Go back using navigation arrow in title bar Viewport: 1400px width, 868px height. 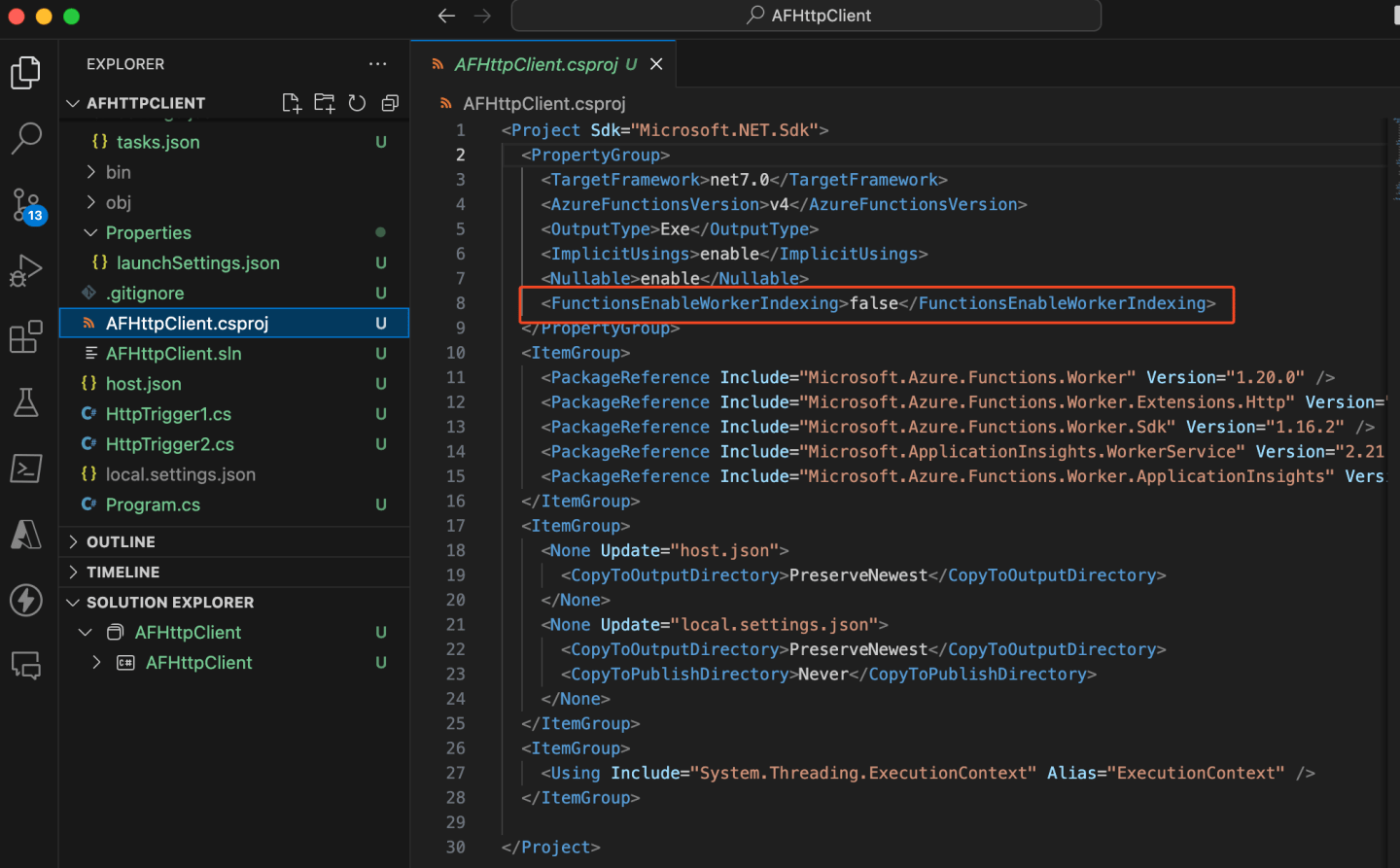(x=446, y=16)
